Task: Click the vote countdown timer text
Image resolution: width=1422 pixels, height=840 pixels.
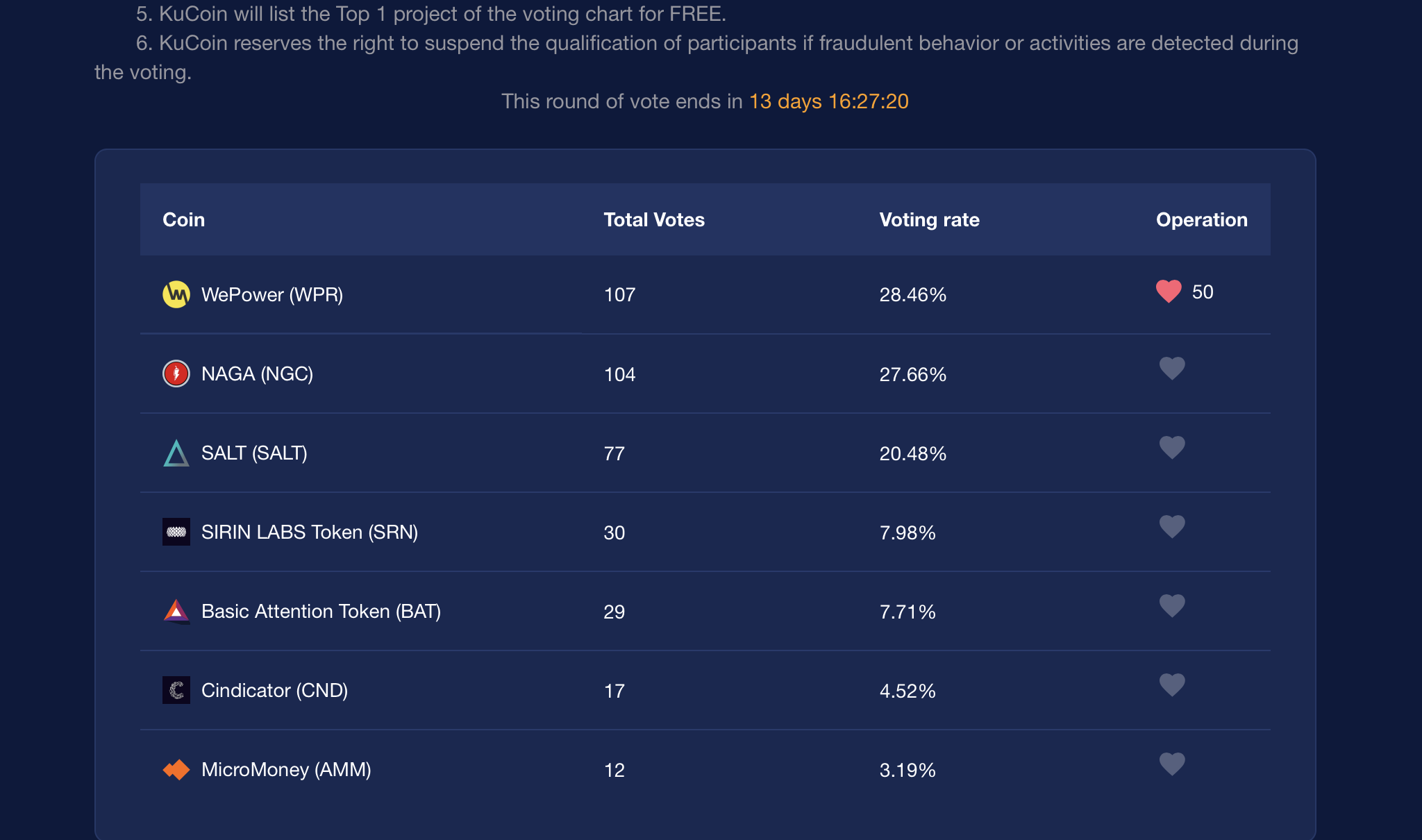Action: coord(829,101)
